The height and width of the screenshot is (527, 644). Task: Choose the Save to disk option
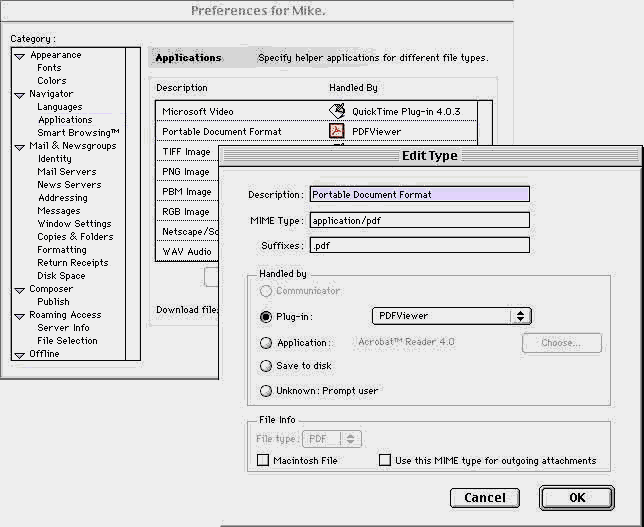266,366
